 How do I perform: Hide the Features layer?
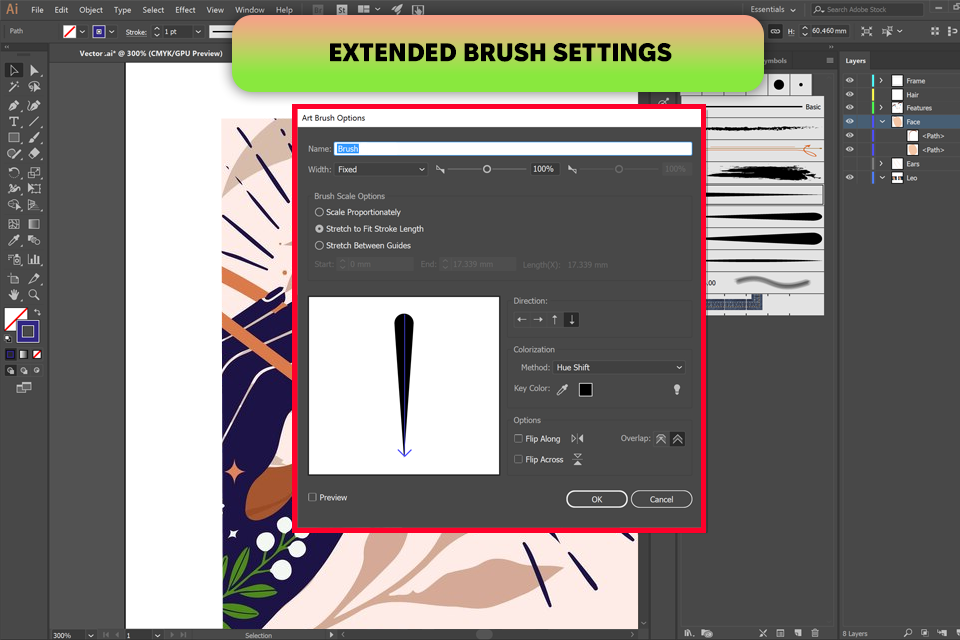[850, 107]
